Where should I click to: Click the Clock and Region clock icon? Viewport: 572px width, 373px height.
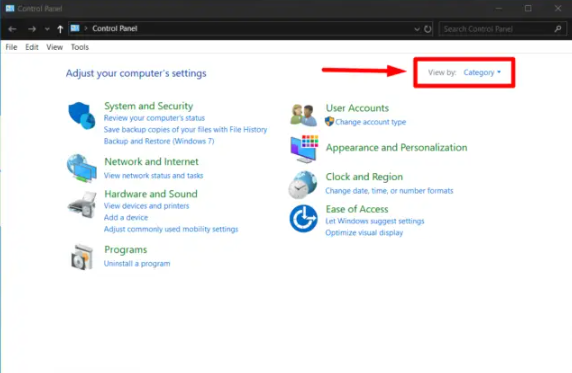pyautogui.click(x=303, y=185)
